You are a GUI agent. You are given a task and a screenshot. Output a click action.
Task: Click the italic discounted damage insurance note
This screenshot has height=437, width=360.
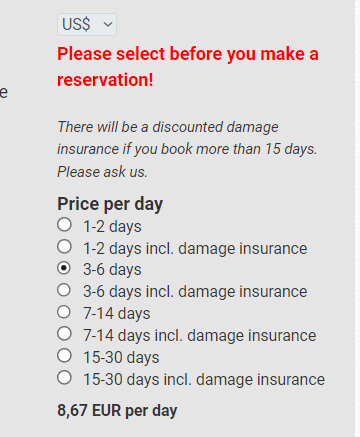click(187, 149)
